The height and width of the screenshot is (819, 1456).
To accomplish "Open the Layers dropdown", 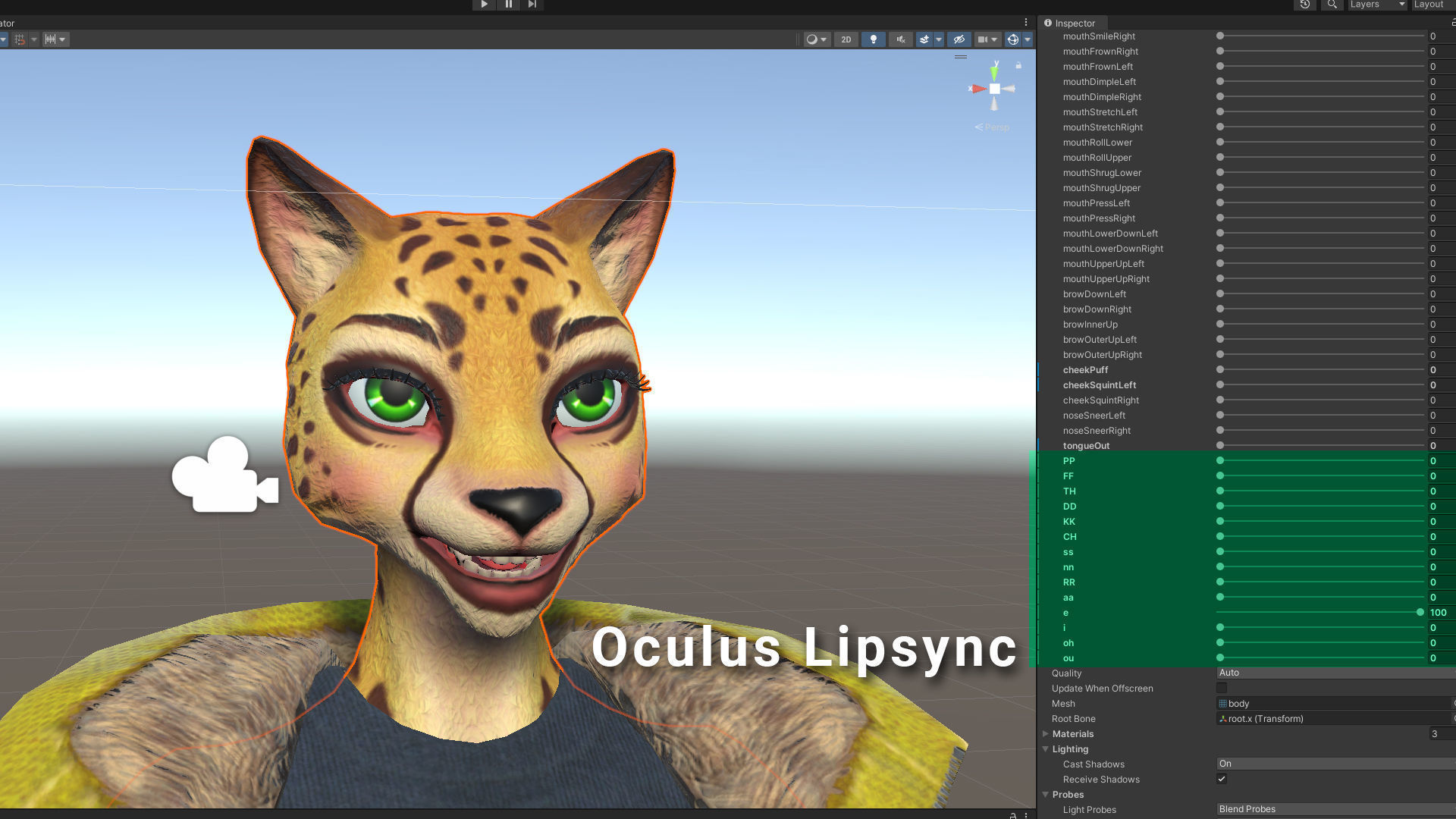I will tap(1377, 5).
